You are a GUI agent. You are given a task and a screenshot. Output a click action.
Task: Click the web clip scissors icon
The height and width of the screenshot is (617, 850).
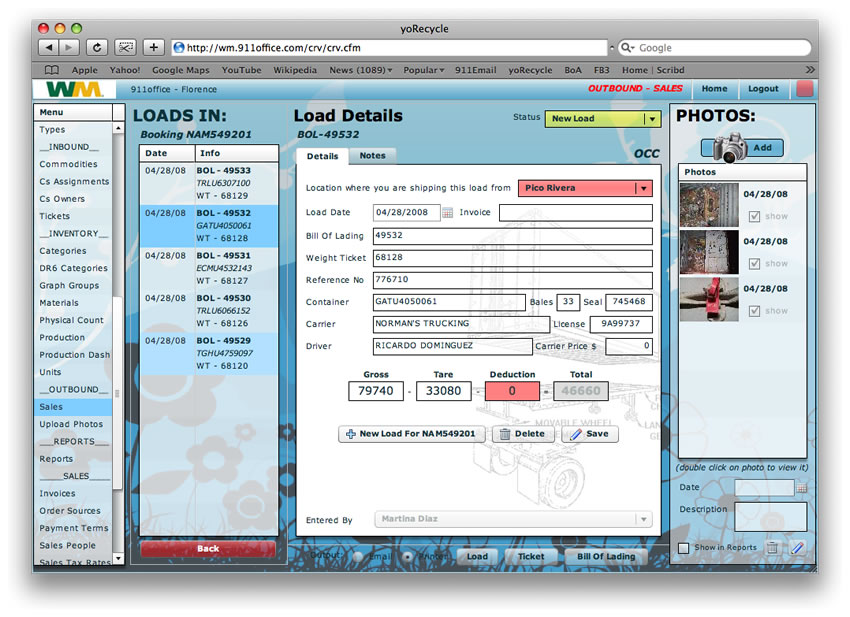[x=125, y=48]
